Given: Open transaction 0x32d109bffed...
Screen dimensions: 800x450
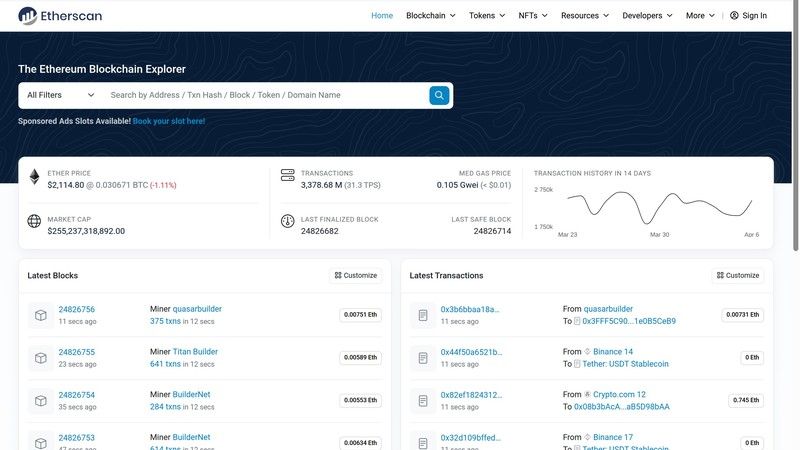Looking at the screenshot, I should 470,438.
